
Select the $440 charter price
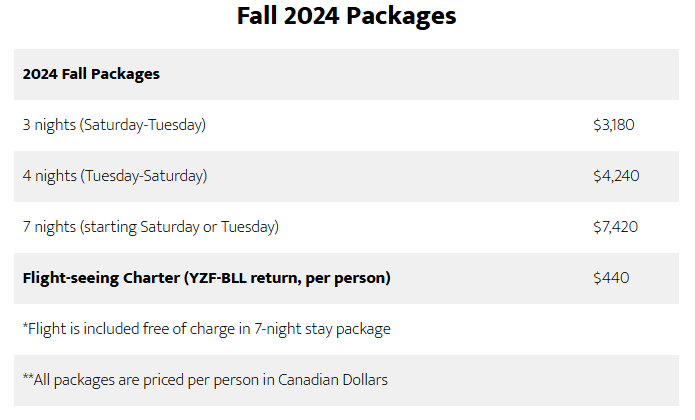(x=611, y=278)
